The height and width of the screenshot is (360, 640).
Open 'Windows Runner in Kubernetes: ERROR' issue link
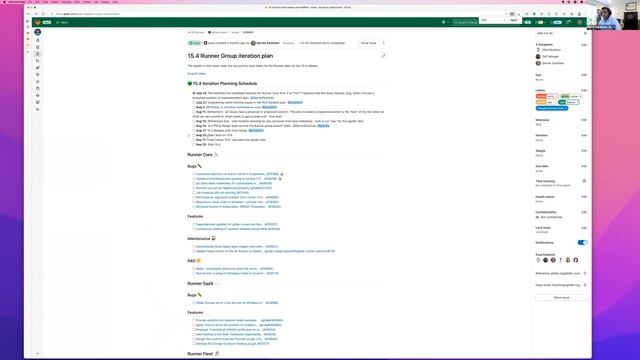[238, 207]
